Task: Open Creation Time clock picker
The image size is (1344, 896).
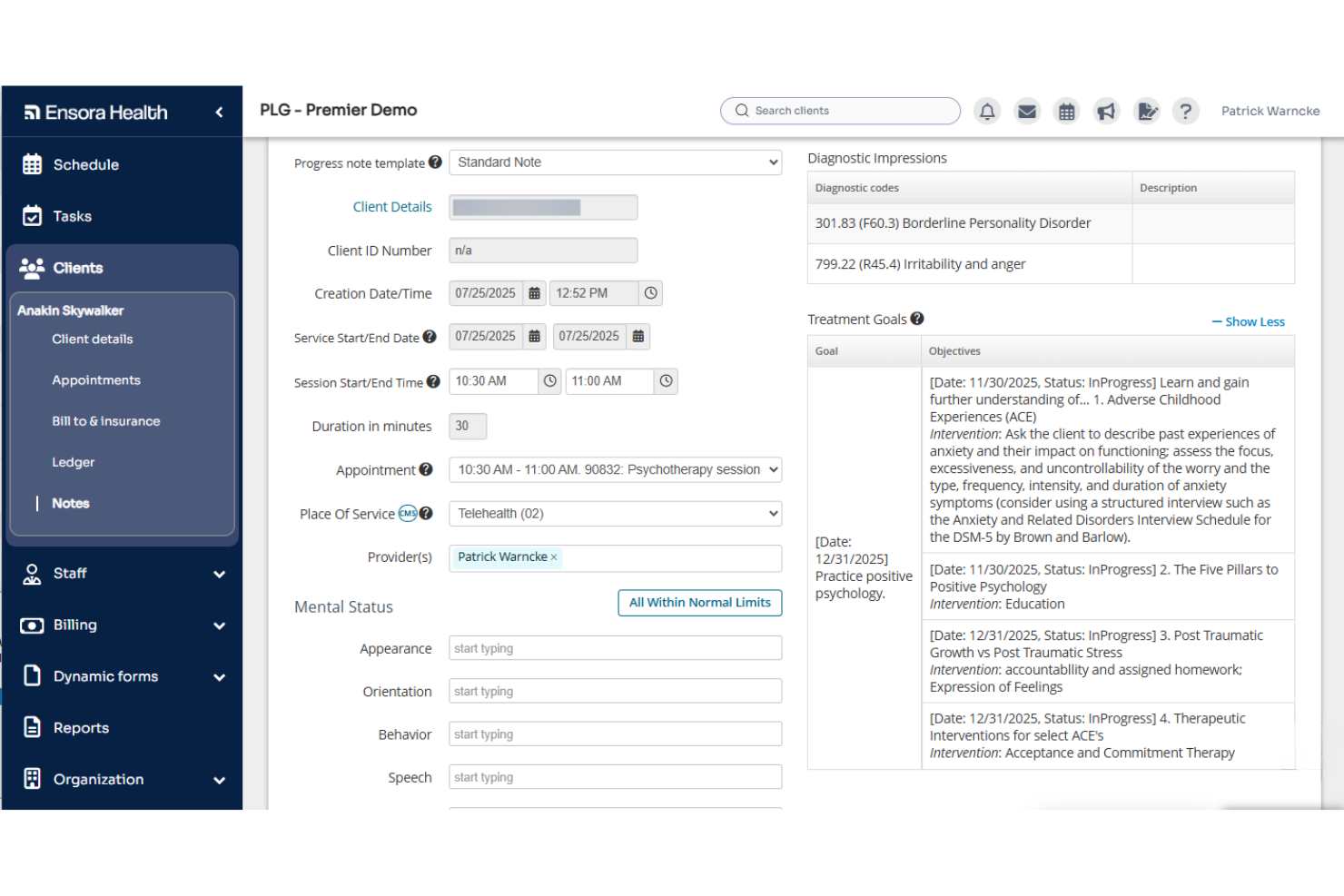Action: (x=651, y=293)
